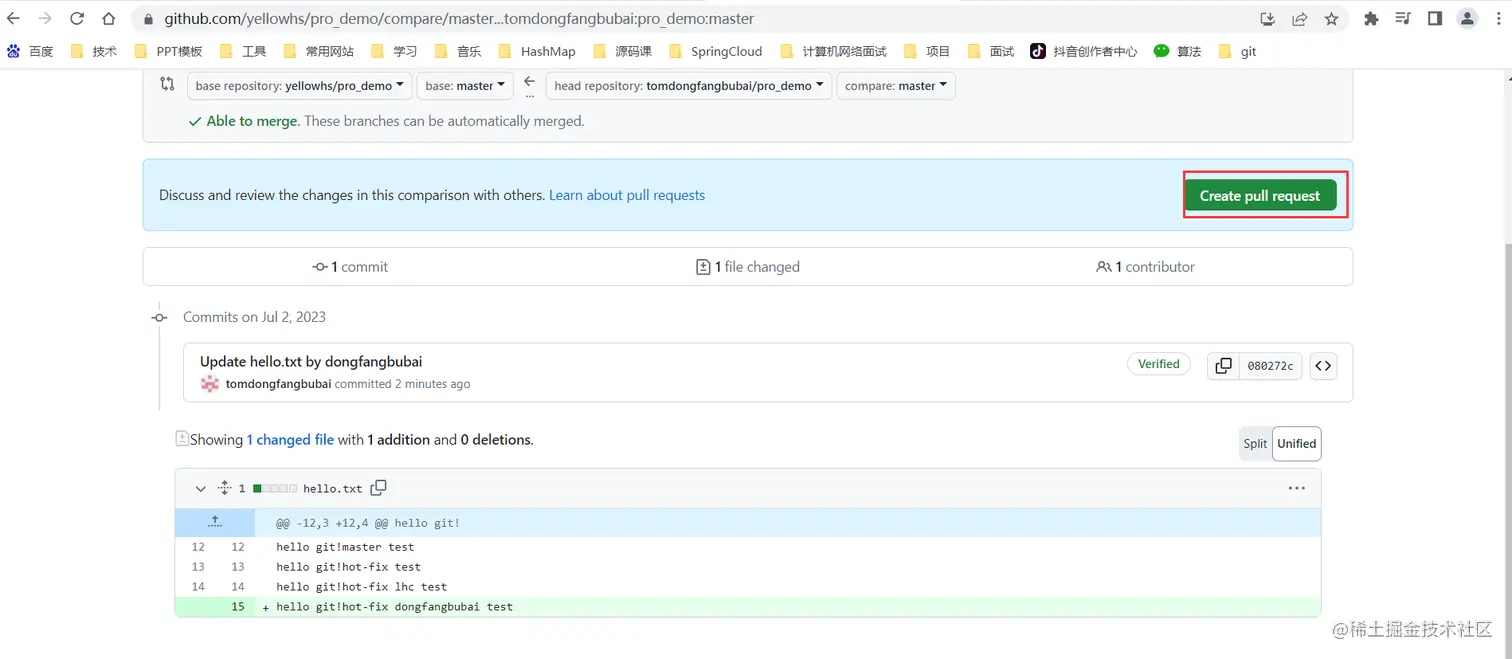Open the browser home page
This screenshot has height=659, width=1512.
click(x=109, y=19)
